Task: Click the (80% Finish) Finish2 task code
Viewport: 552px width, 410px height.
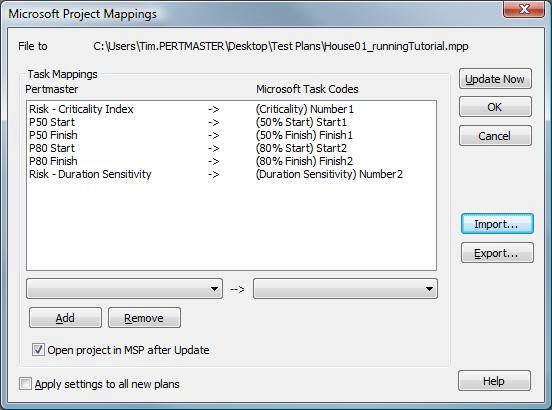Action: pyautogui.click(x=304, y=161)
